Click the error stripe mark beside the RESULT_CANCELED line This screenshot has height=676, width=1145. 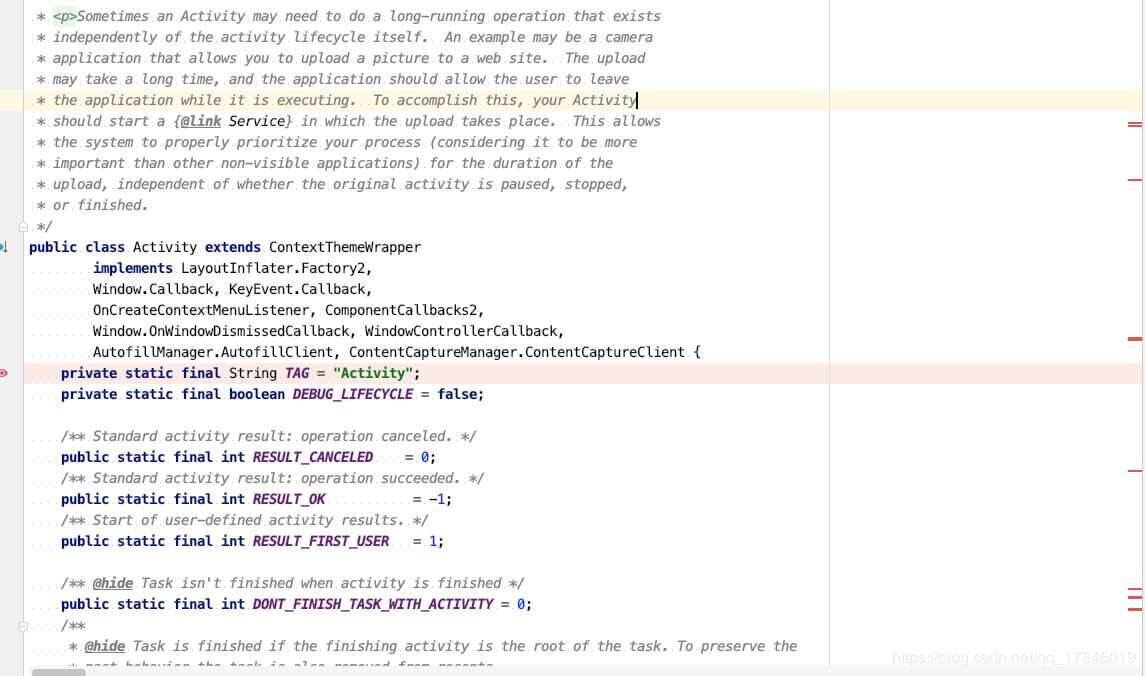pos(1135,471)
